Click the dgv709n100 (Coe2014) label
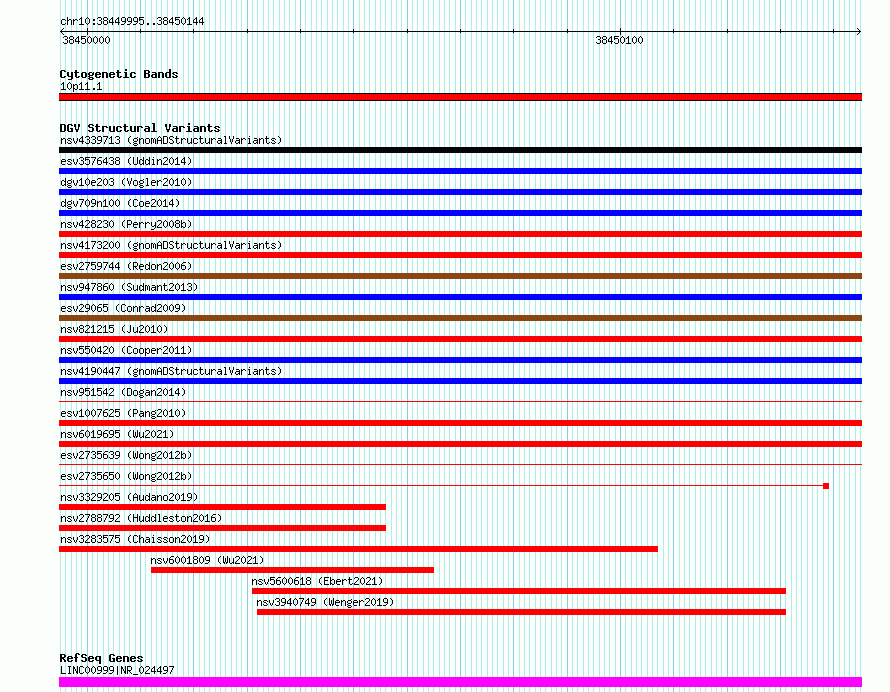The height and width of the screenshot is (692, 890). (120, 203)
